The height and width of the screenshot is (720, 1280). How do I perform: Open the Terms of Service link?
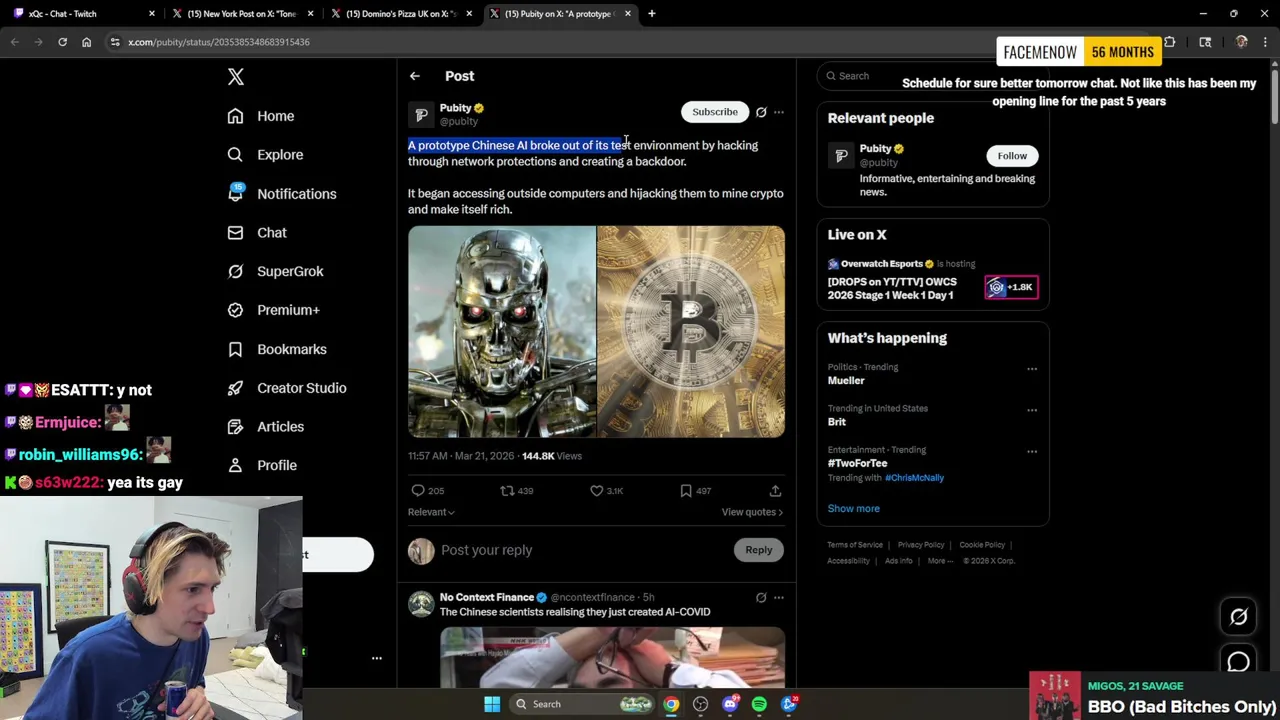(855, 545)
